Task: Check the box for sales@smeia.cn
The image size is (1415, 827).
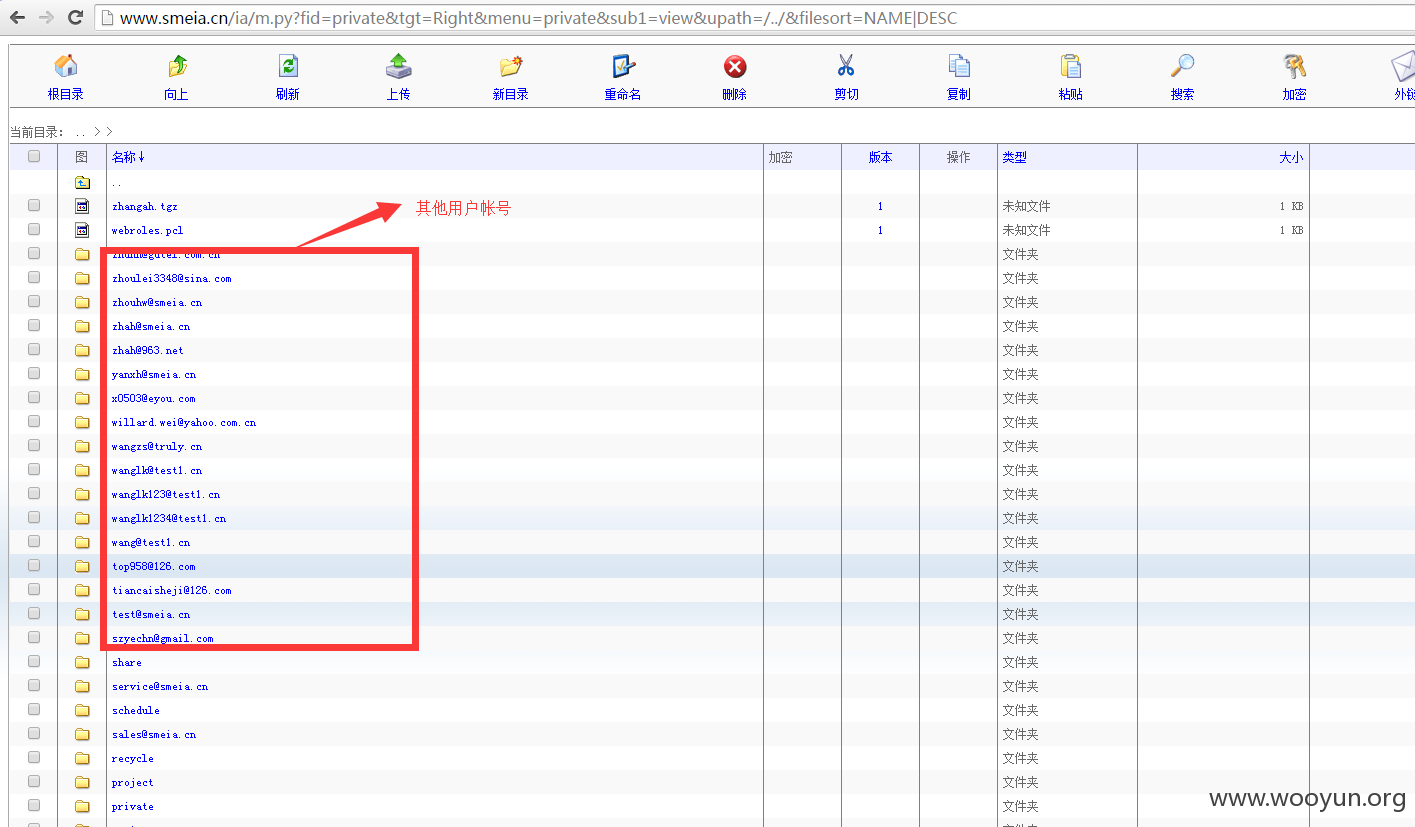Action: [34, 733]
